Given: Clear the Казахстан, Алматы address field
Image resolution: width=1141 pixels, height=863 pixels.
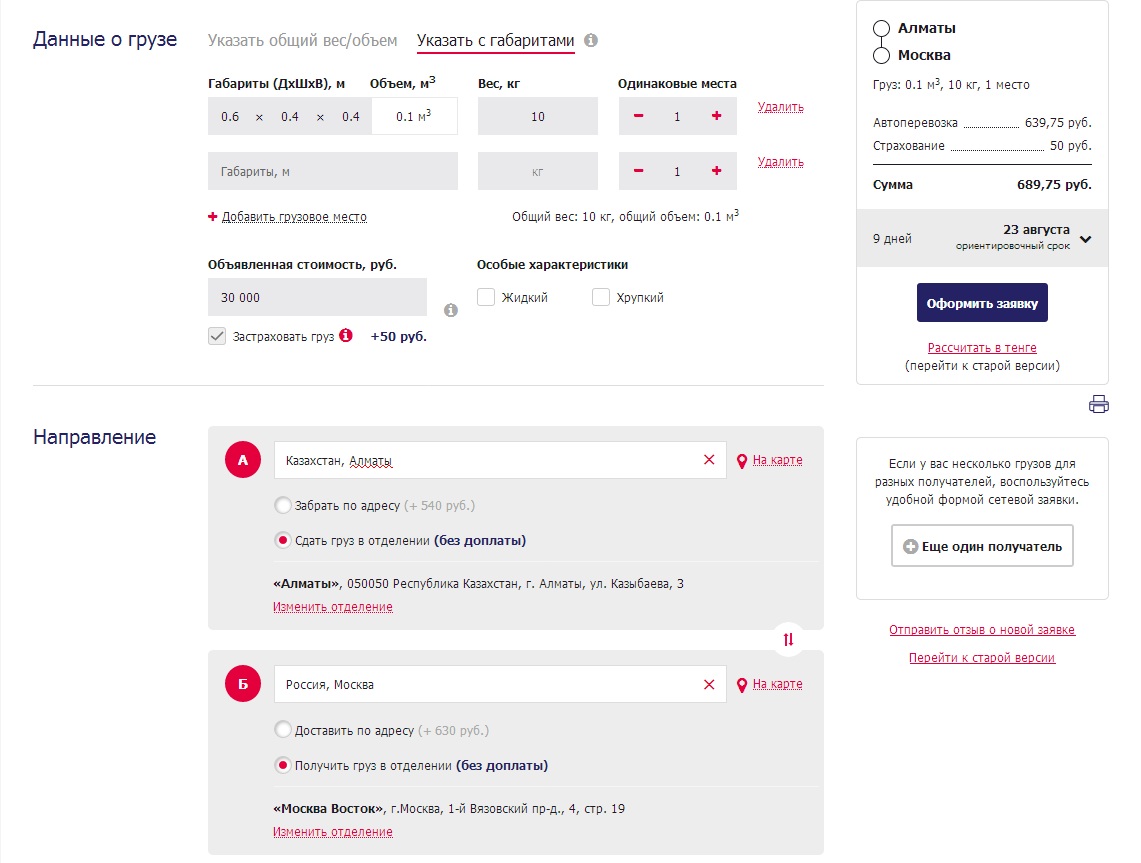Looking at the screenshot, I should coord(709,460).
